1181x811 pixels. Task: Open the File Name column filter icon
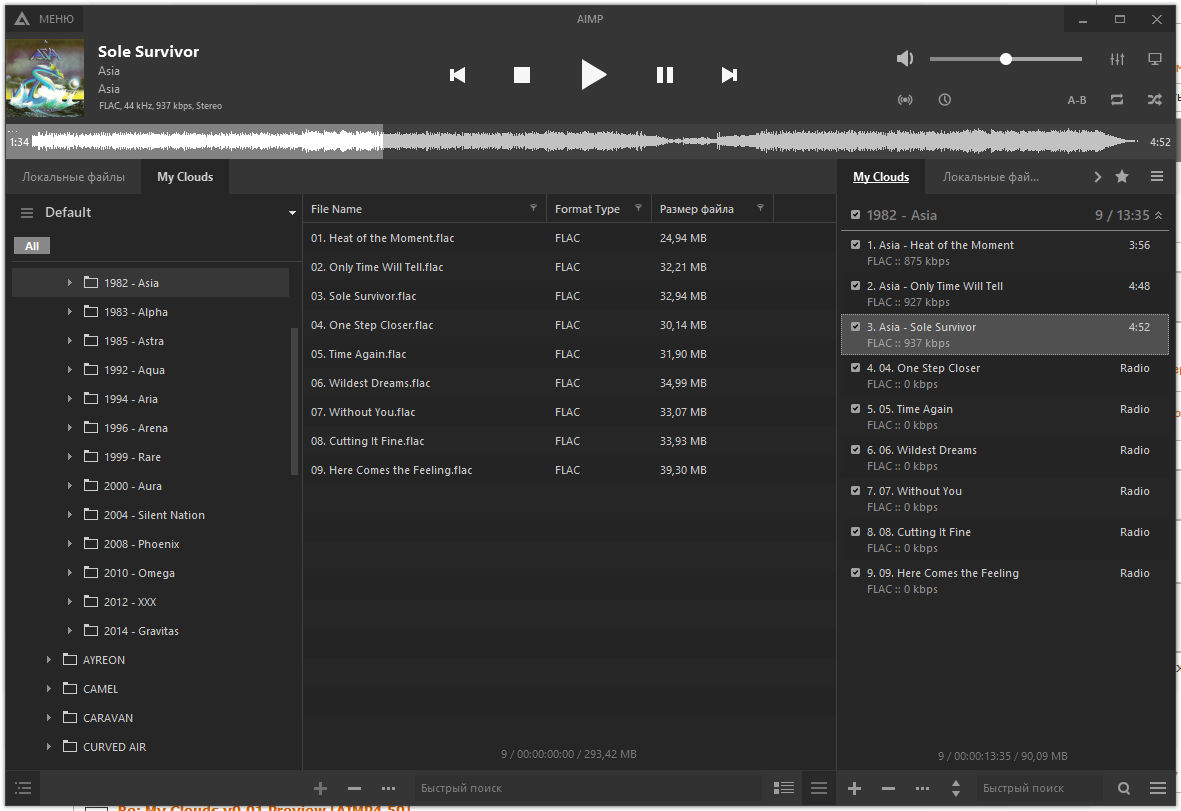click(x=533, y=208)
